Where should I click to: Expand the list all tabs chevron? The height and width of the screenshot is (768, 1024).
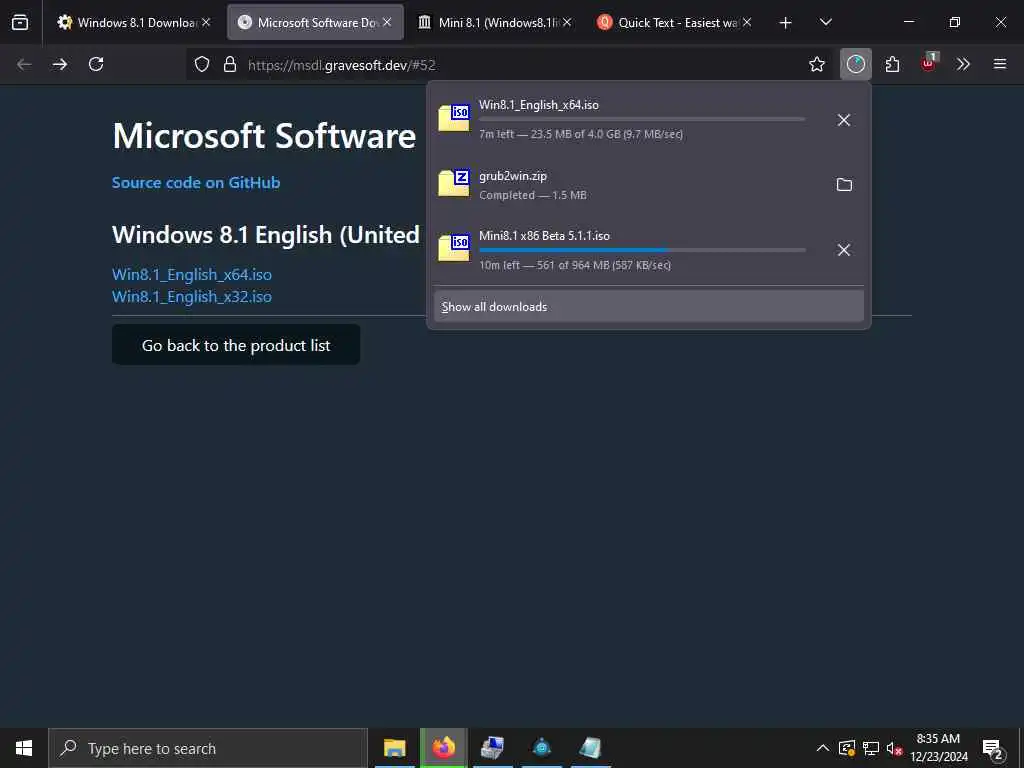[x=825, y=22]
